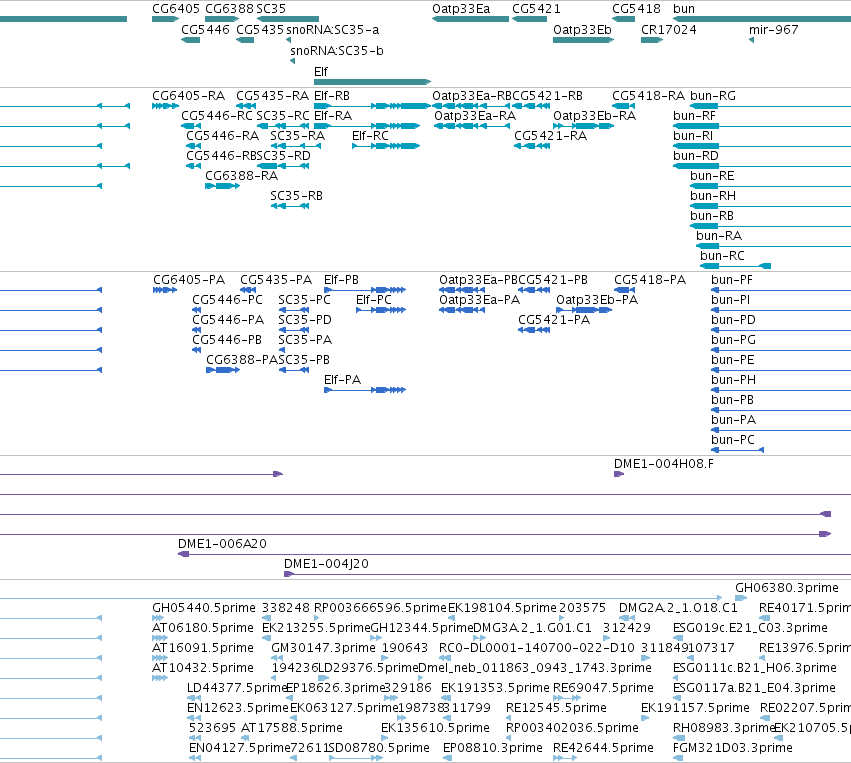
Task: Select transcript CG6388-RA
Action: pyautogui.click(x=223, y=186)
